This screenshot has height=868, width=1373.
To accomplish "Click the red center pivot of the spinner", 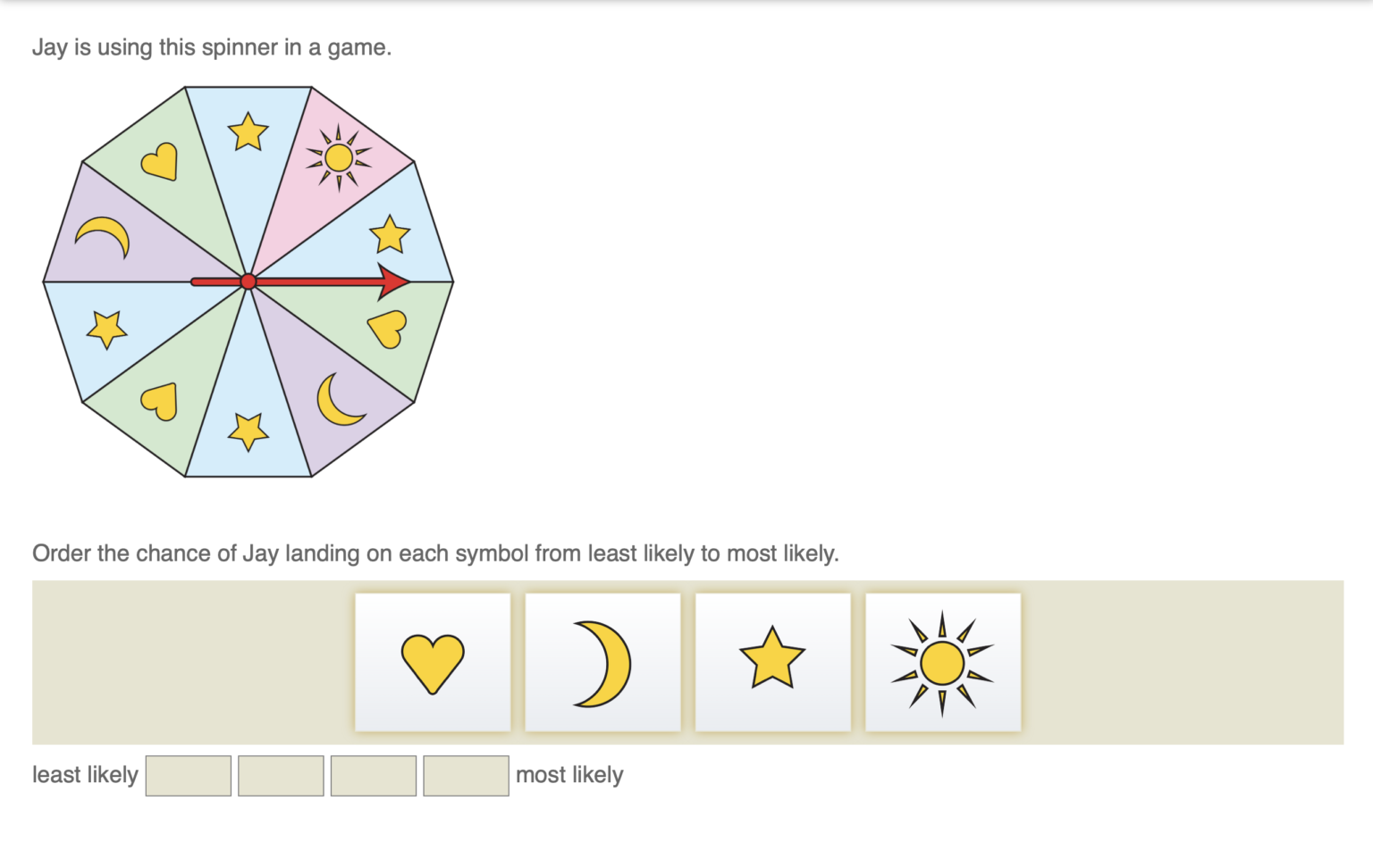I will pos(248,282).
